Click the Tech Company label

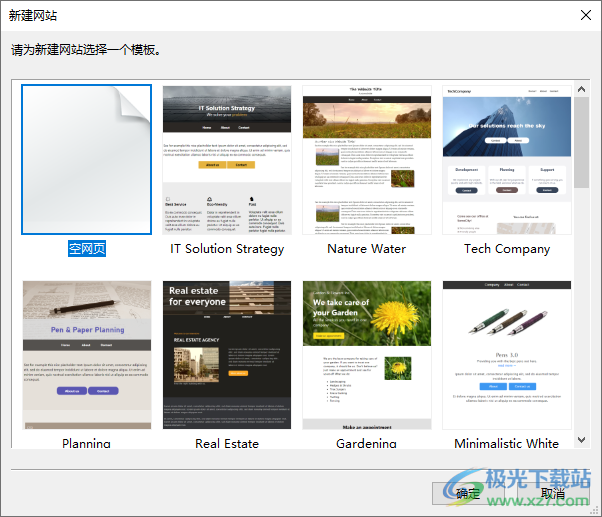point(507,249)
